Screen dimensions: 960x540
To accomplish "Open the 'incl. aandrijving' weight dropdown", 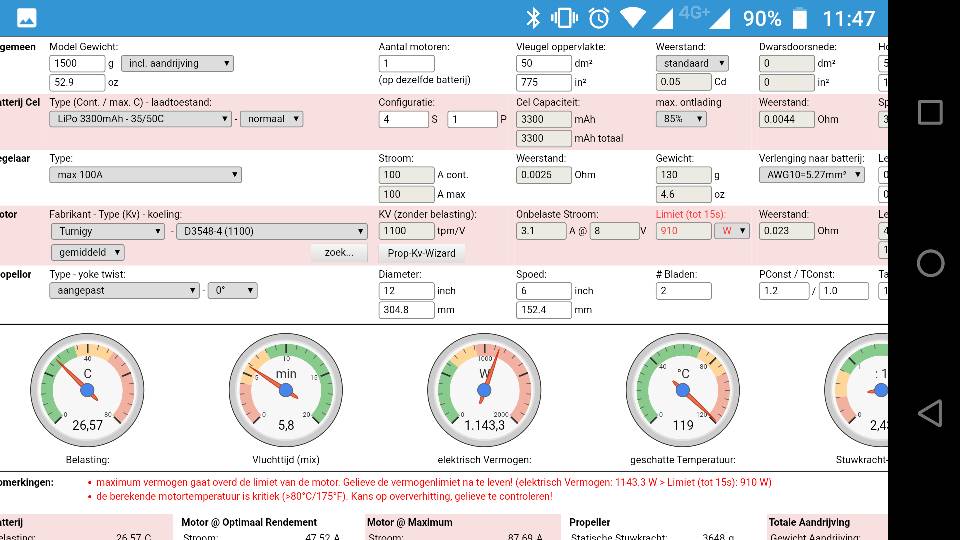I will click(178, 63).
